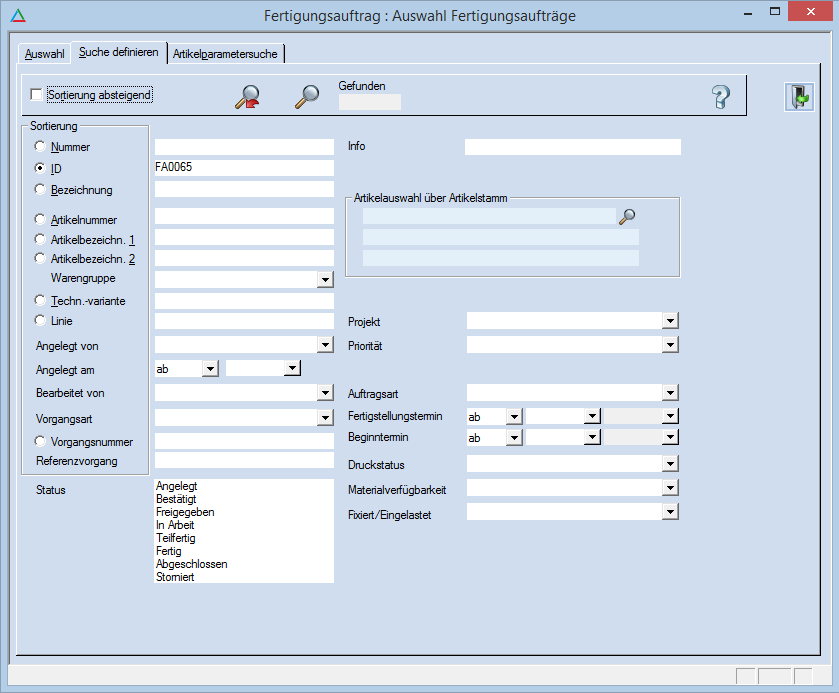Click the magnifier search icon in the toolbar

306,96
